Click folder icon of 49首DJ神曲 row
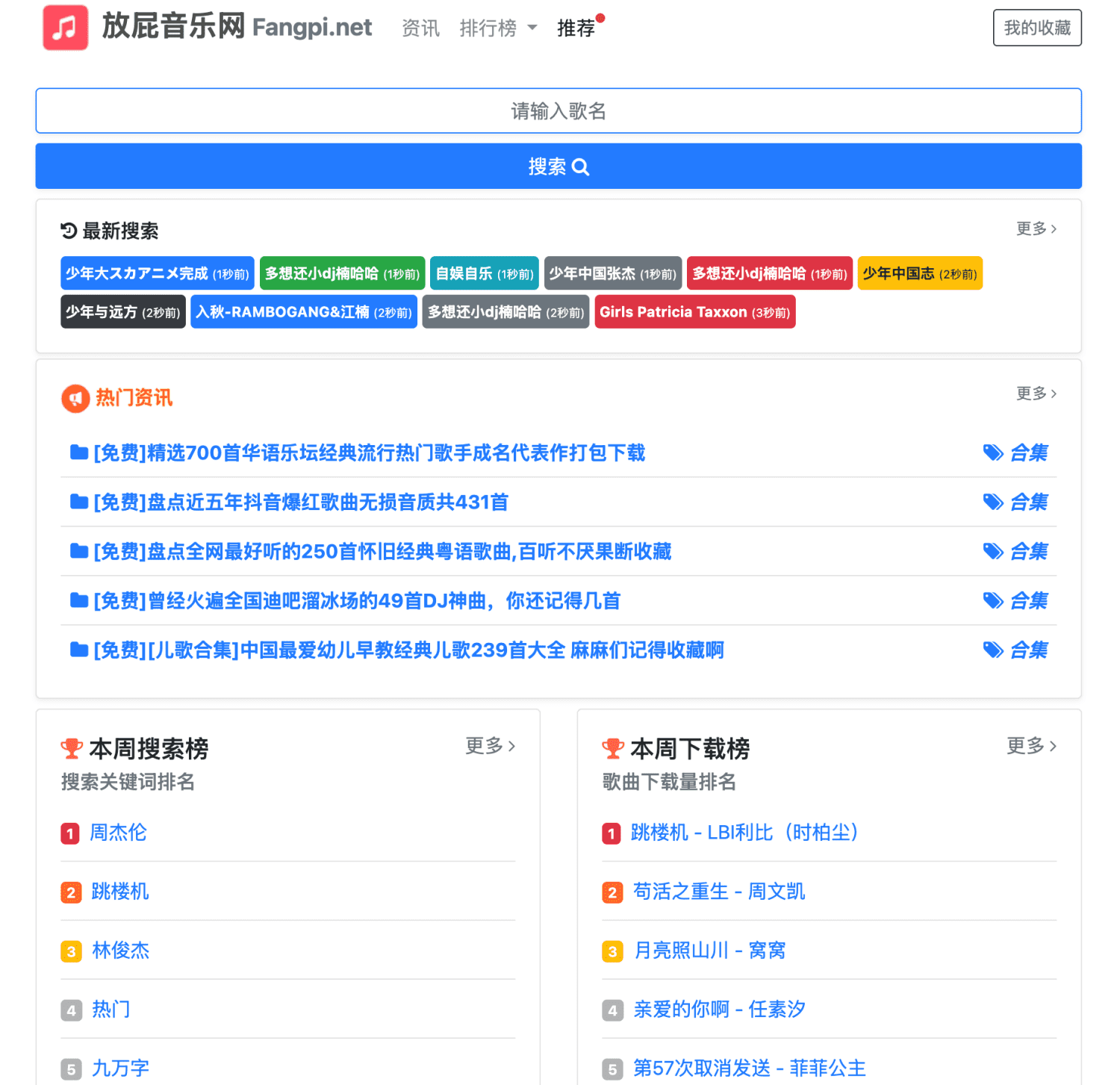The width and height of the screenshot is (1120, 1085). coord(79,600)
